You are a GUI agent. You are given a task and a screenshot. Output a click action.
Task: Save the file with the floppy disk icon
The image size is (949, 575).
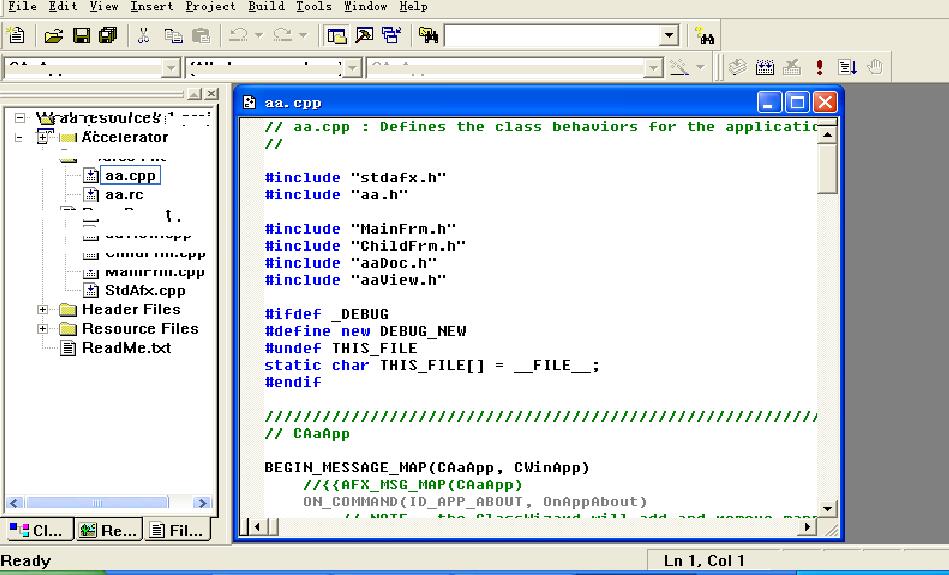tap(81, 36)
